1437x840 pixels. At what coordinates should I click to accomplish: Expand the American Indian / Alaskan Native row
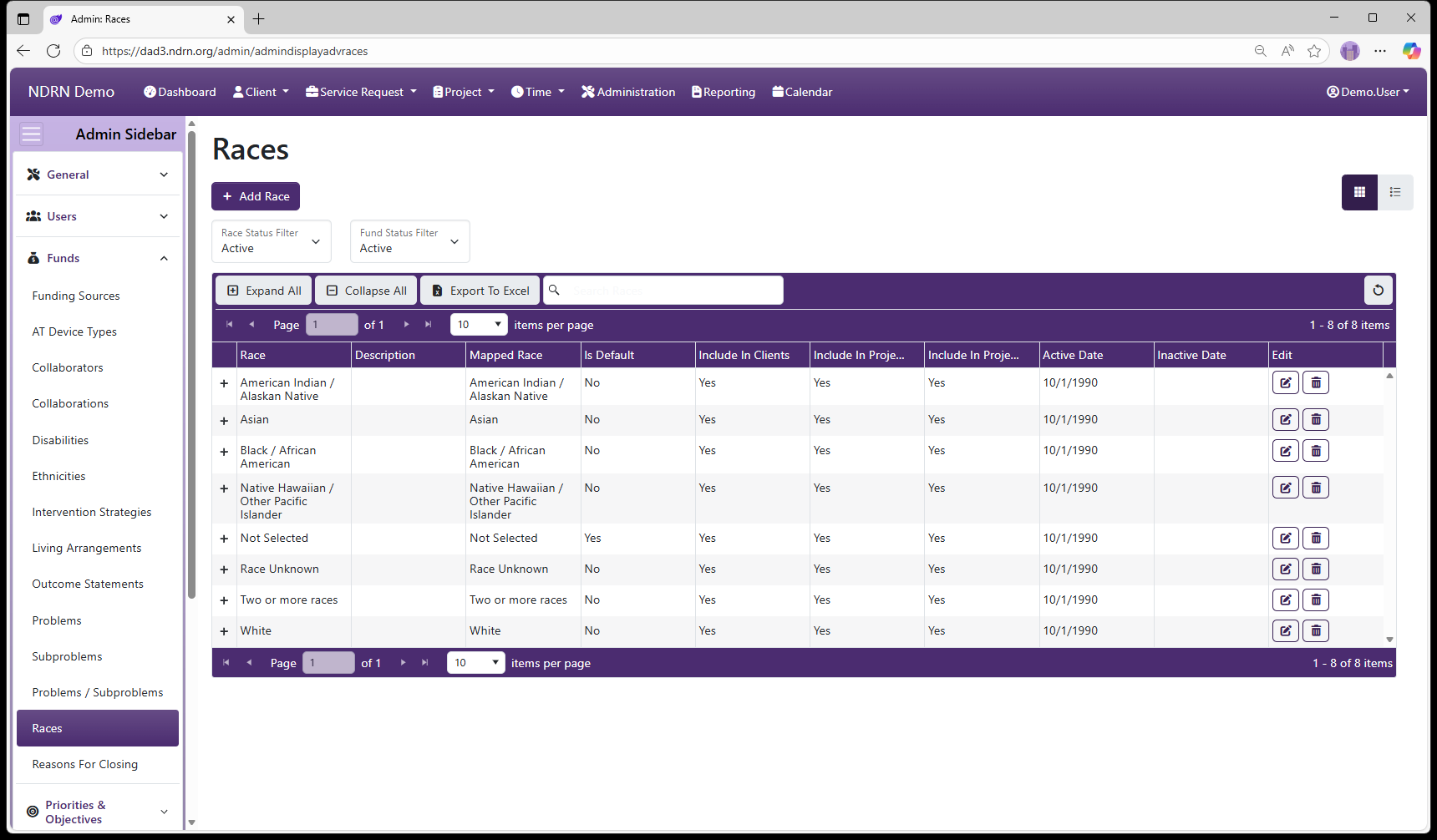tap(224, 383)
